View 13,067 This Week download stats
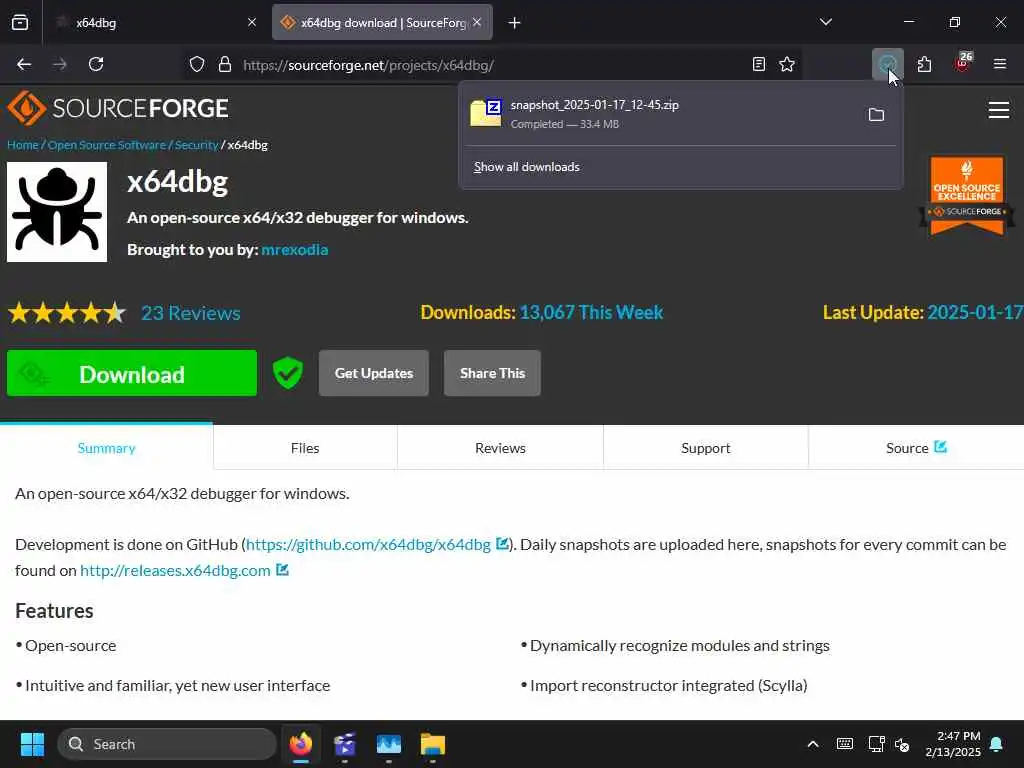Viewport: 1024px width, 768px height. pos(591,312)
